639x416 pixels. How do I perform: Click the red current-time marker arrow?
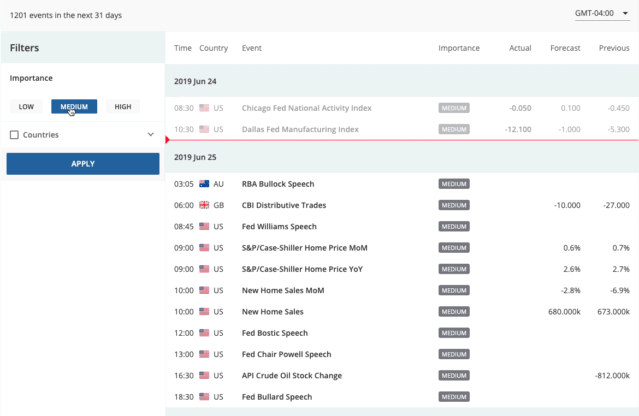(168, 141)
